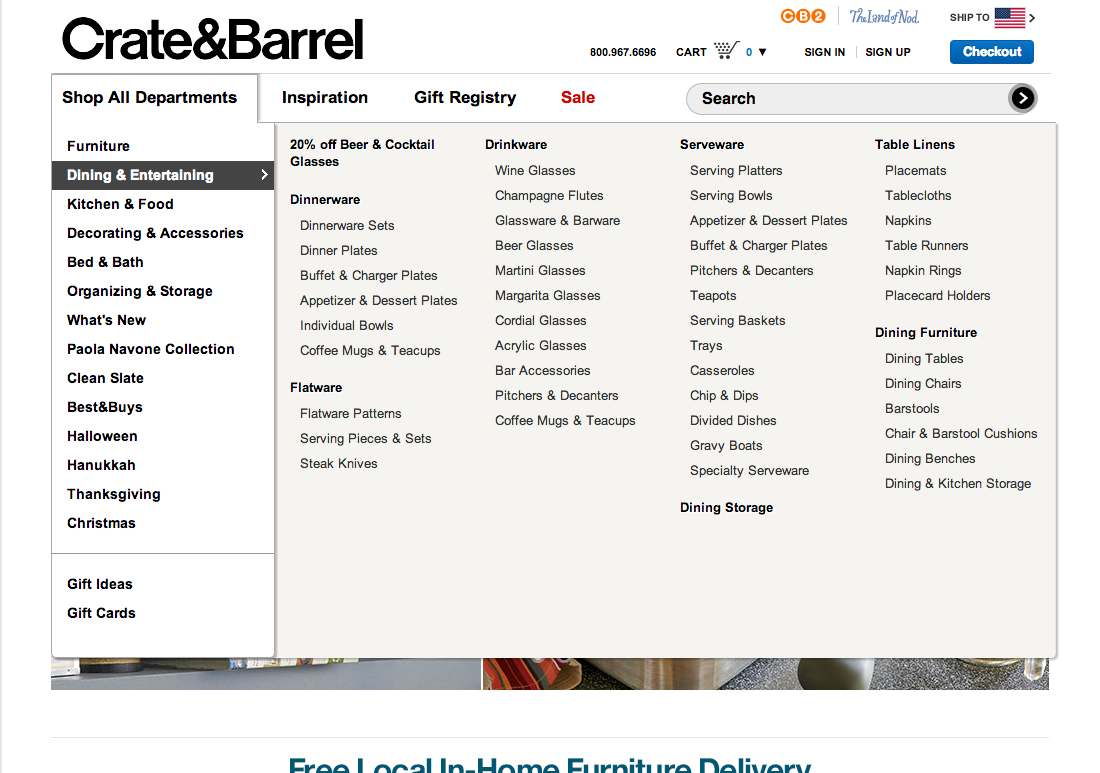This screenshot has width=1100, height=773.
Task: Open the Inspiration menu
Action: [x=325, y=98]
